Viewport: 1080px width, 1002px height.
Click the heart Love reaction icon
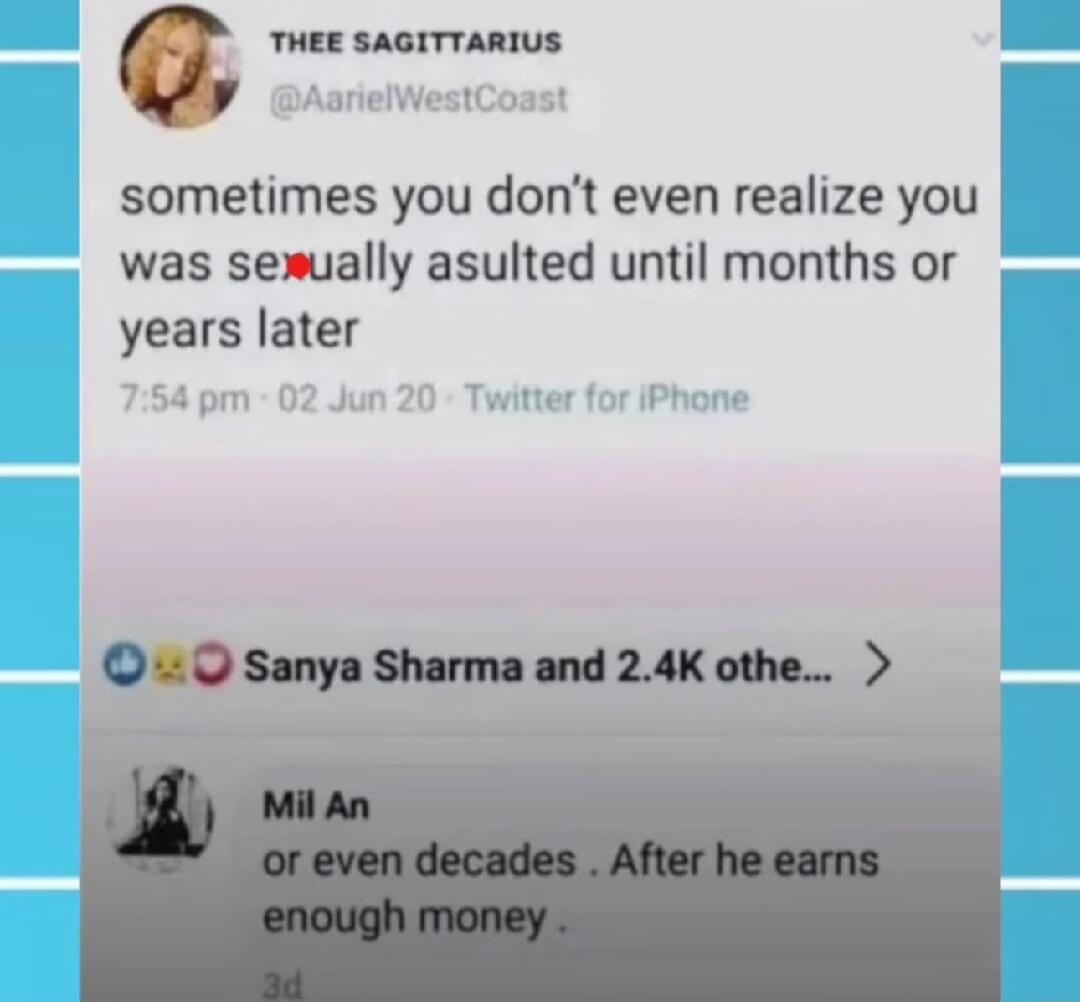coord(210,665)
